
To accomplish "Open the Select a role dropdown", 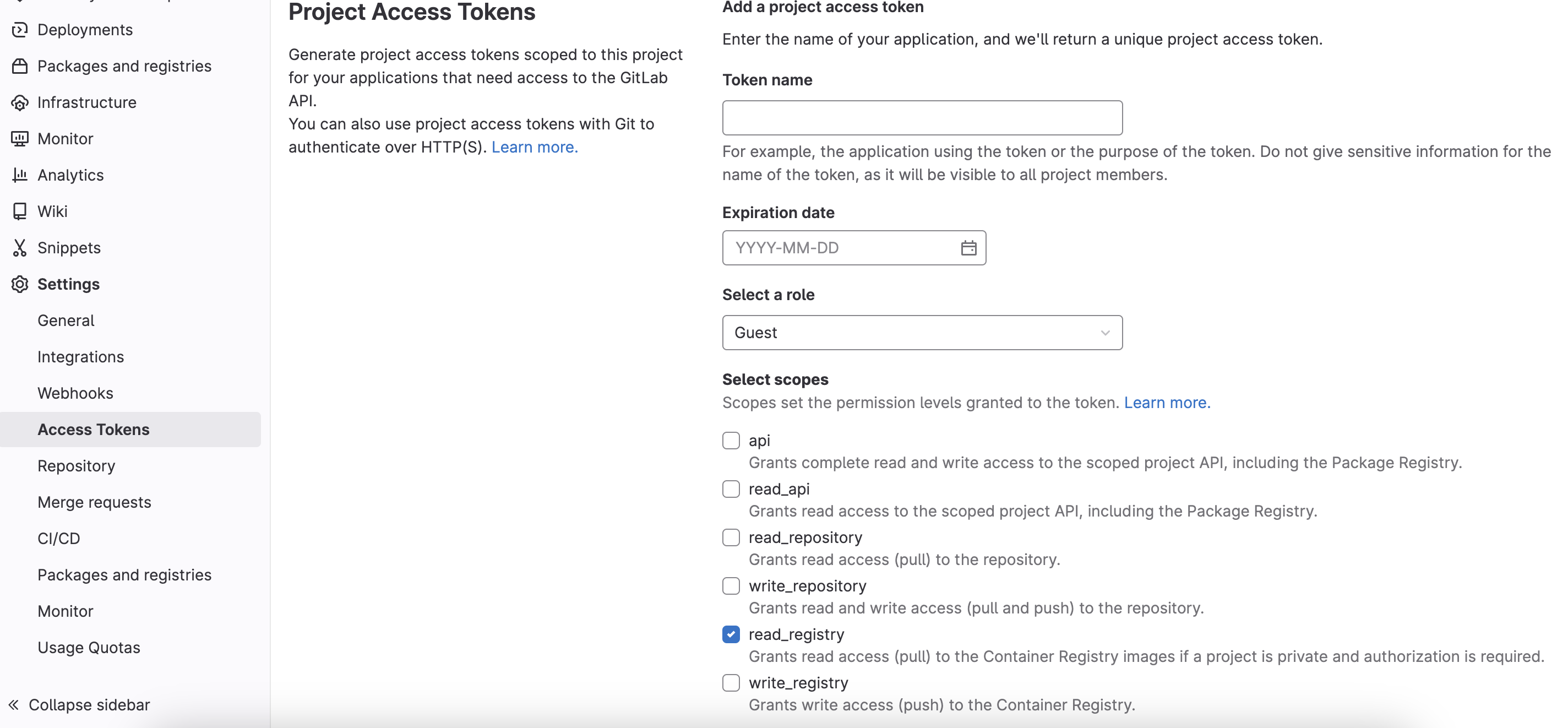I will pyautogui.click(x=922, y=333).
